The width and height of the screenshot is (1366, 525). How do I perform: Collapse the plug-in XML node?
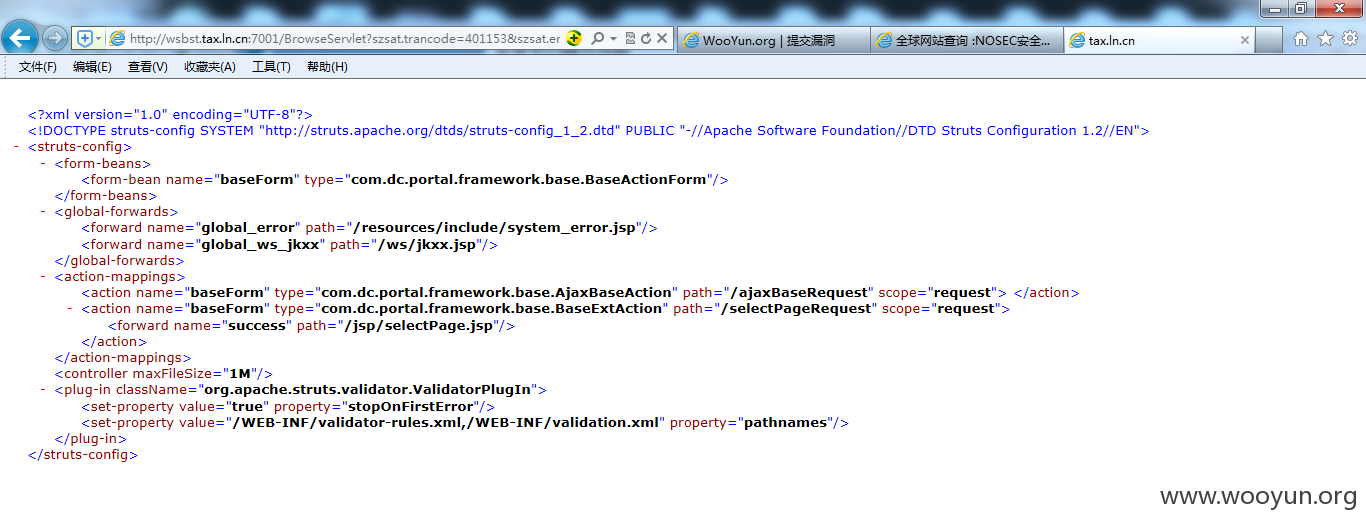pyautogui.click(x=43, y=390)
